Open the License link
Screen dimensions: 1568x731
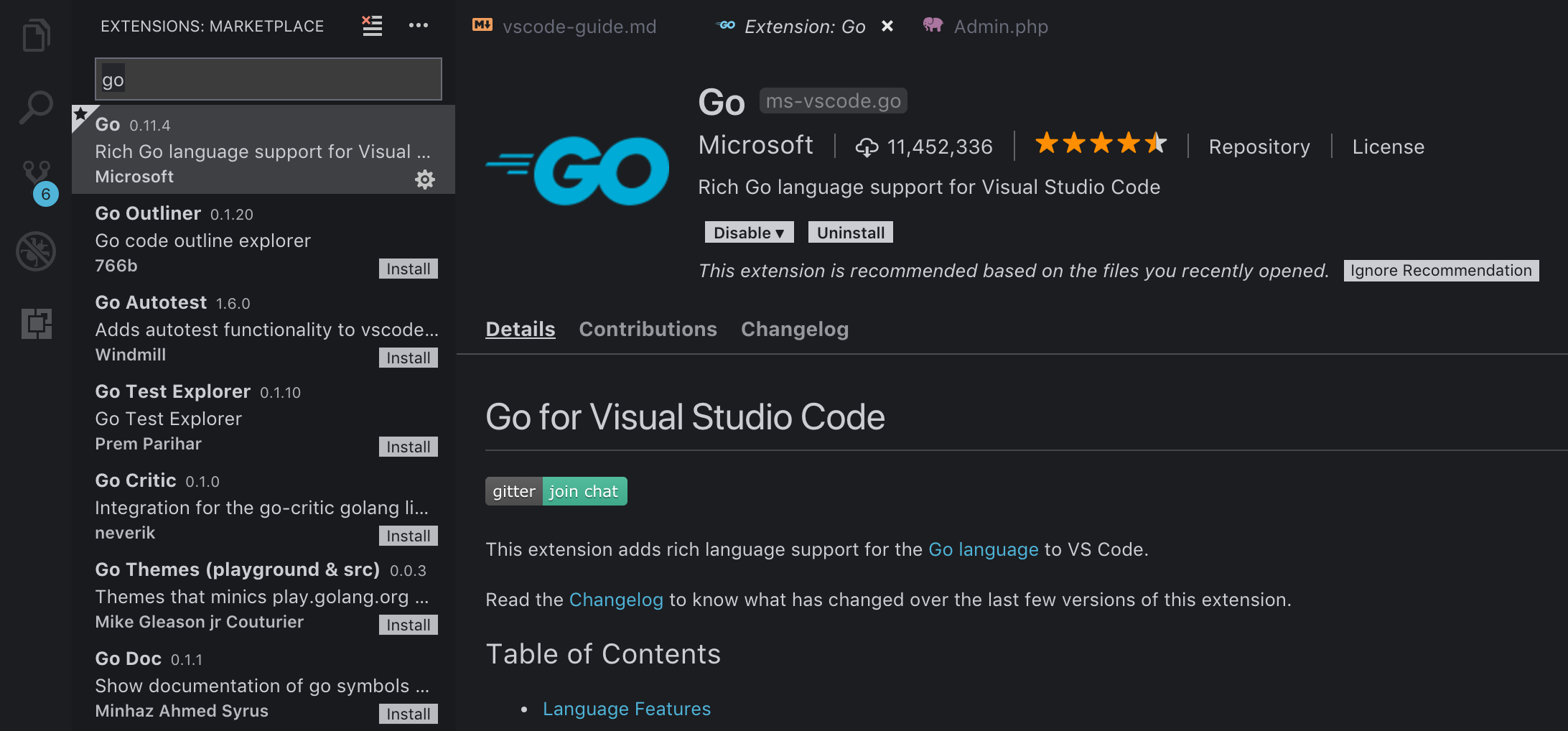click(x=1388, y=146)
